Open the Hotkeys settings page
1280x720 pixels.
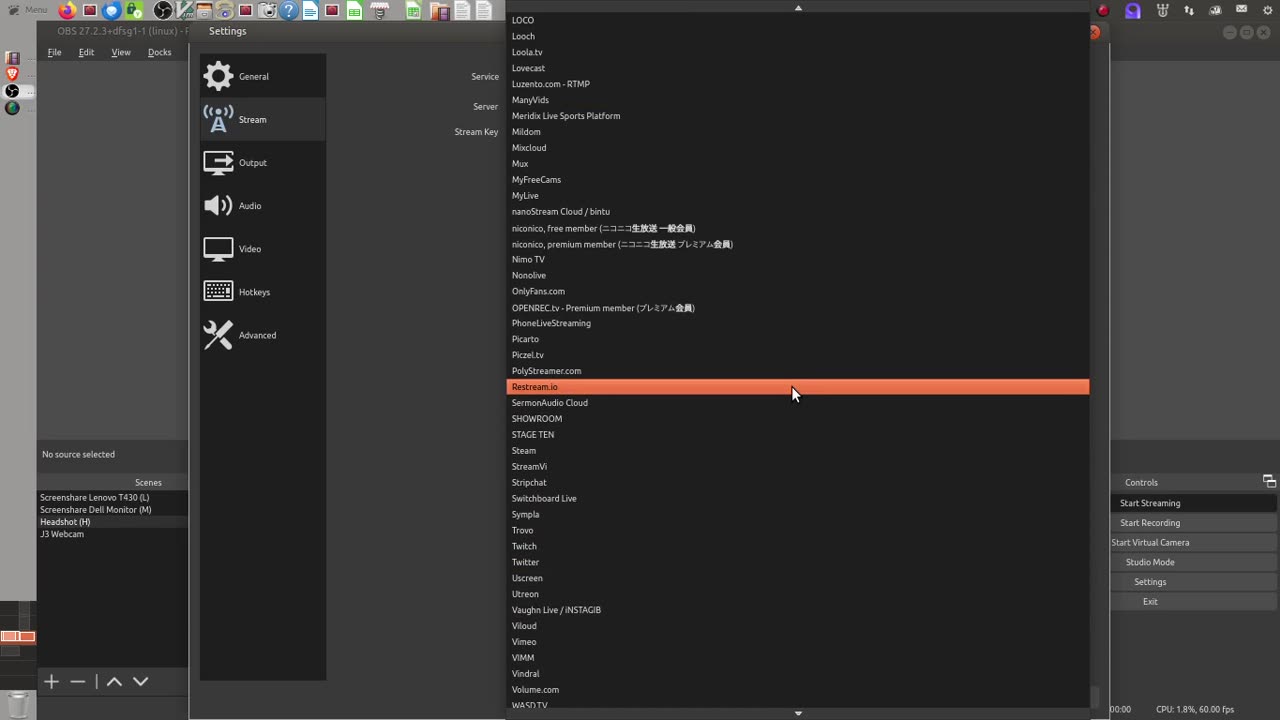pyautogui.click(x=263, y=292)
